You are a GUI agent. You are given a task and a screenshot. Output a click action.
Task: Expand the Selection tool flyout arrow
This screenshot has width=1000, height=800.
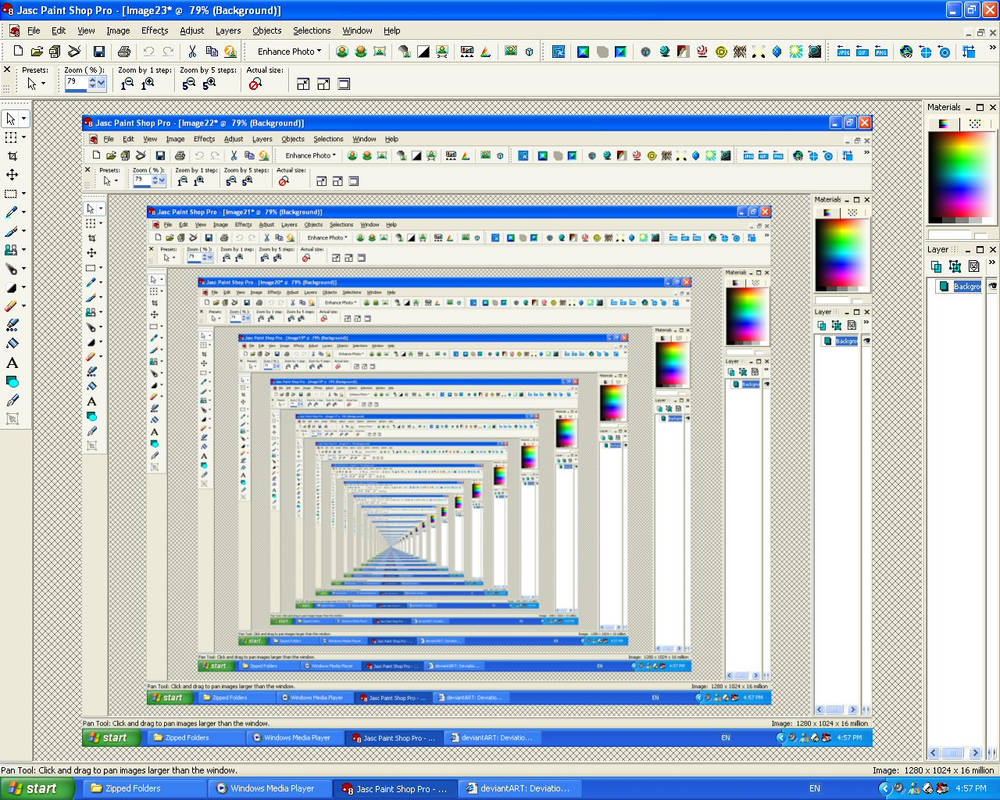(24, 193)
